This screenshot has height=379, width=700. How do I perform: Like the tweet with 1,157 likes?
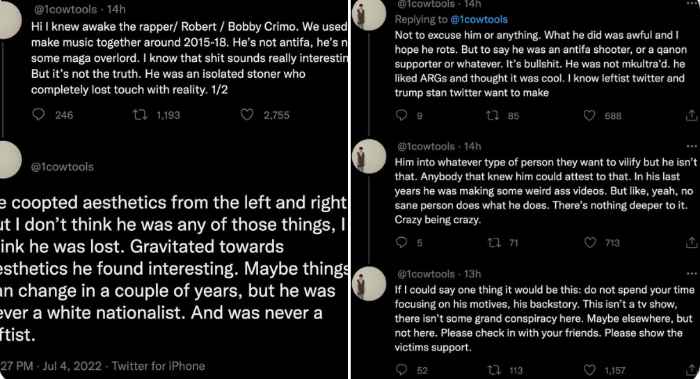[x=590, y=370]
